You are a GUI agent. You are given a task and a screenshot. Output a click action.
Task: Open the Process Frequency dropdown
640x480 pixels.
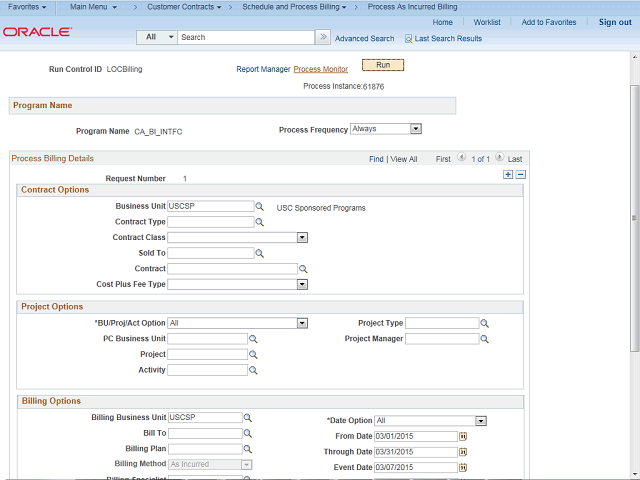[x=416, y=129]
